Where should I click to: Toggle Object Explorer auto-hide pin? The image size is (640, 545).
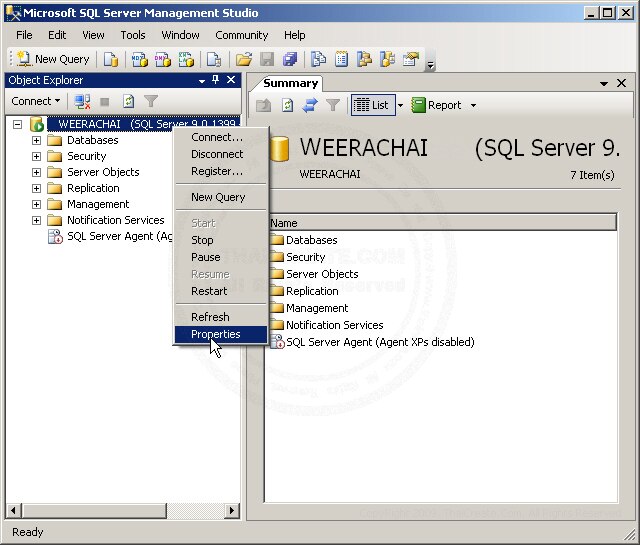[216, 80]
